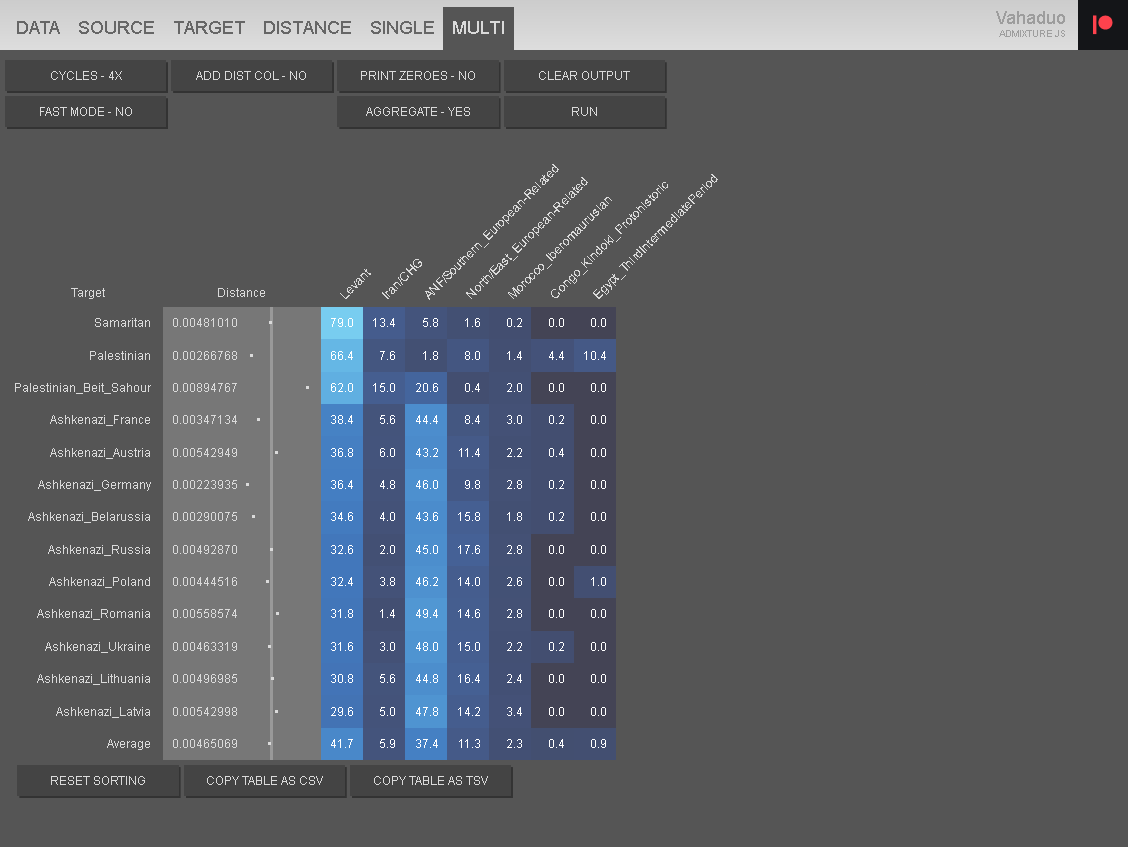Screen dimensions: 1128x847
Task: Click COPY TABLE AS TSV
Action: click(431, 781)
